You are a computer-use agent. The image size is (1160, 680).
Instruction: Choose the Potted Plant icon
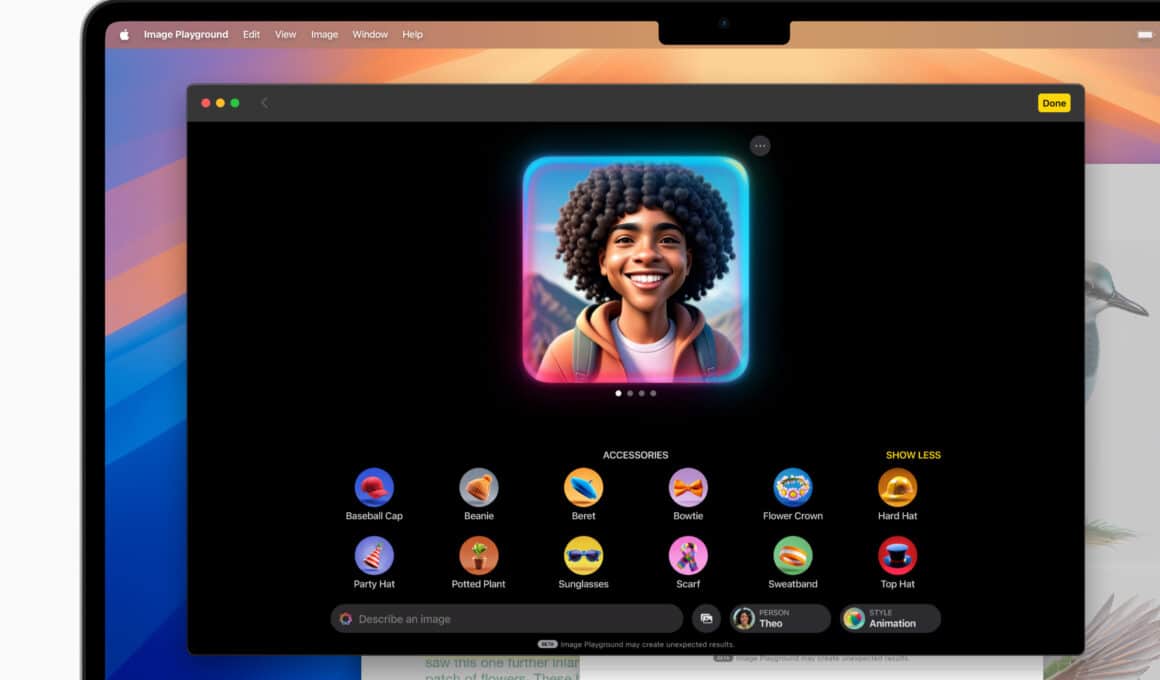(479, 556)
